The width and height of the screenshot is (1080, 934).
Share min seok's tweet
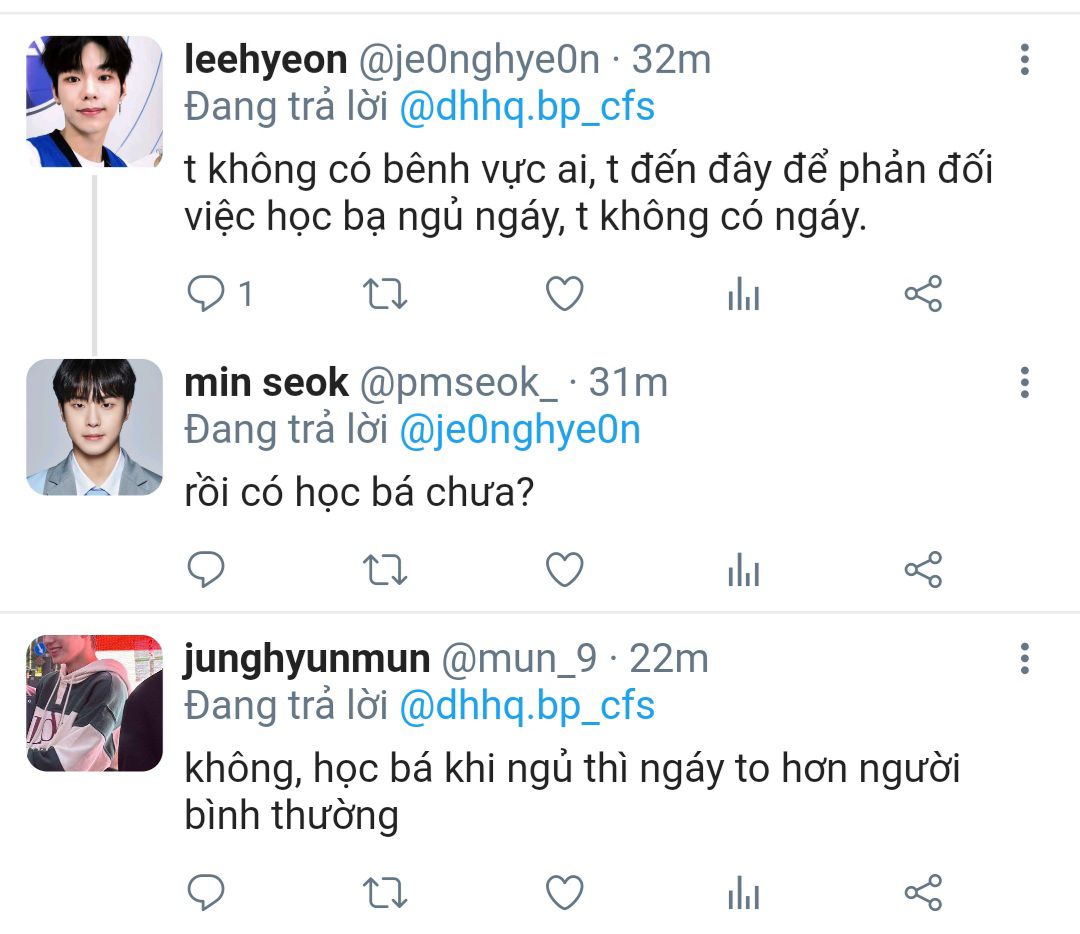[923, 570]
